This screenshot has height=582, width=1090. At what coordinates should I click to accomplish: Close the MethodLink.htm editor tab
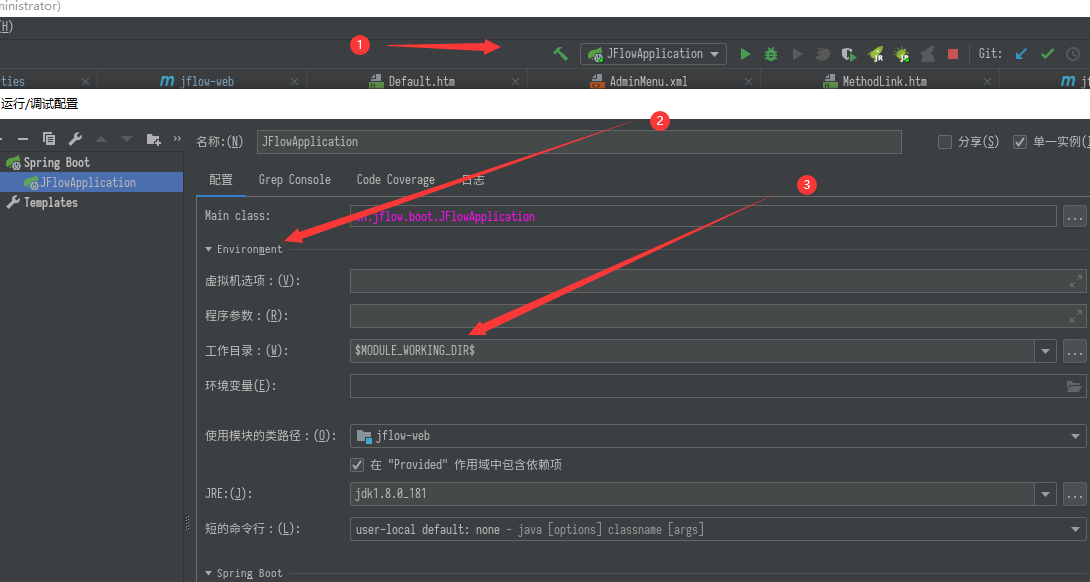(x=987, y=81)
